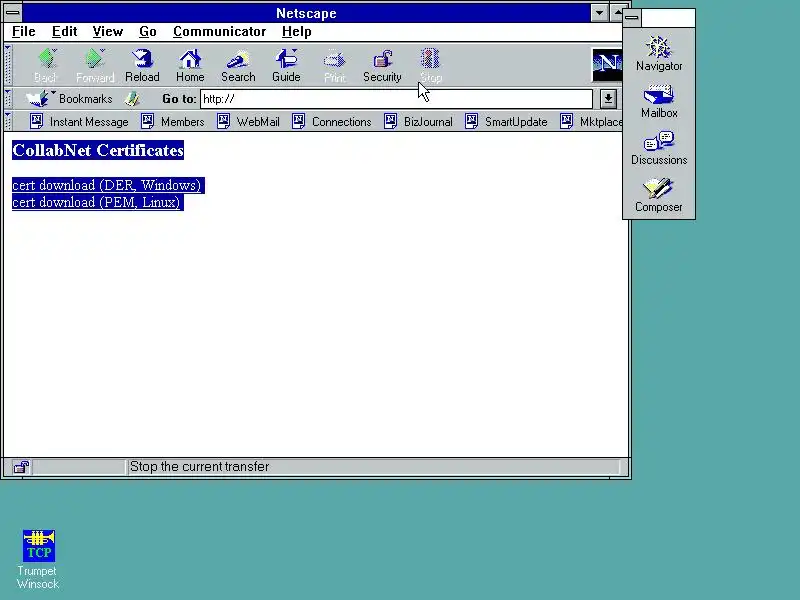Collapse the navigation toolbar grip
Screen dimensions: 800x600
click(8, 65)
